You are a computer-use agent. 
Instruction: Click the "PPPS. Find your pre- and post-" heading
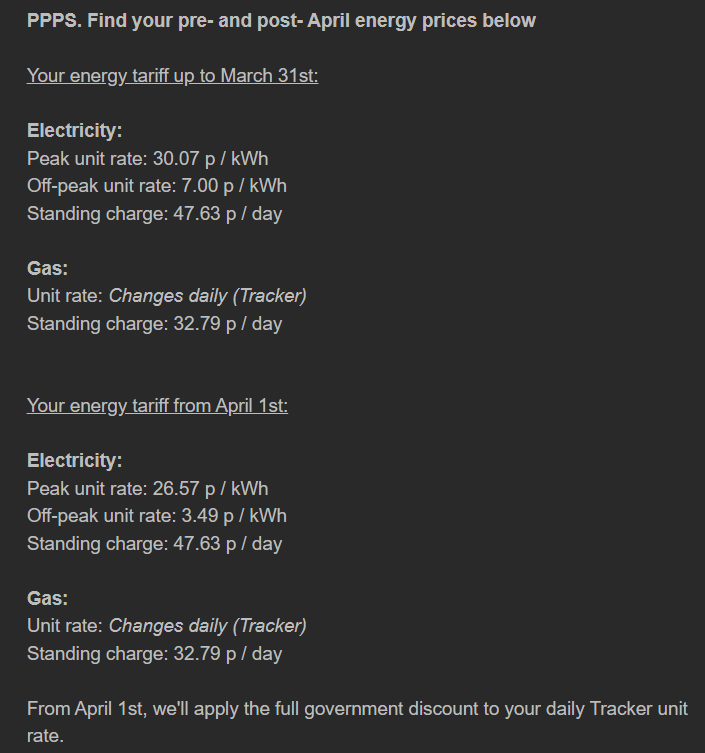281,20
